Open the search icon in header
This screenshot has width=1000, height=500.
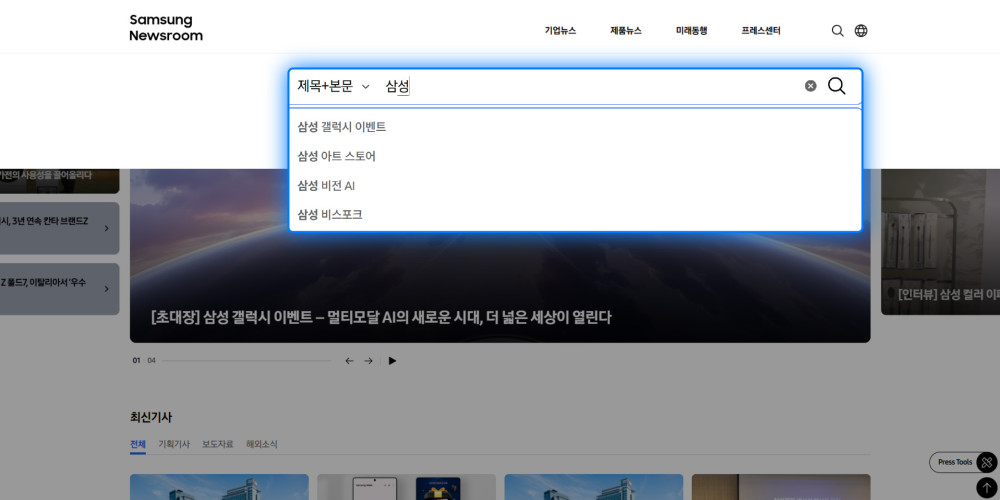tap(837, 31)
